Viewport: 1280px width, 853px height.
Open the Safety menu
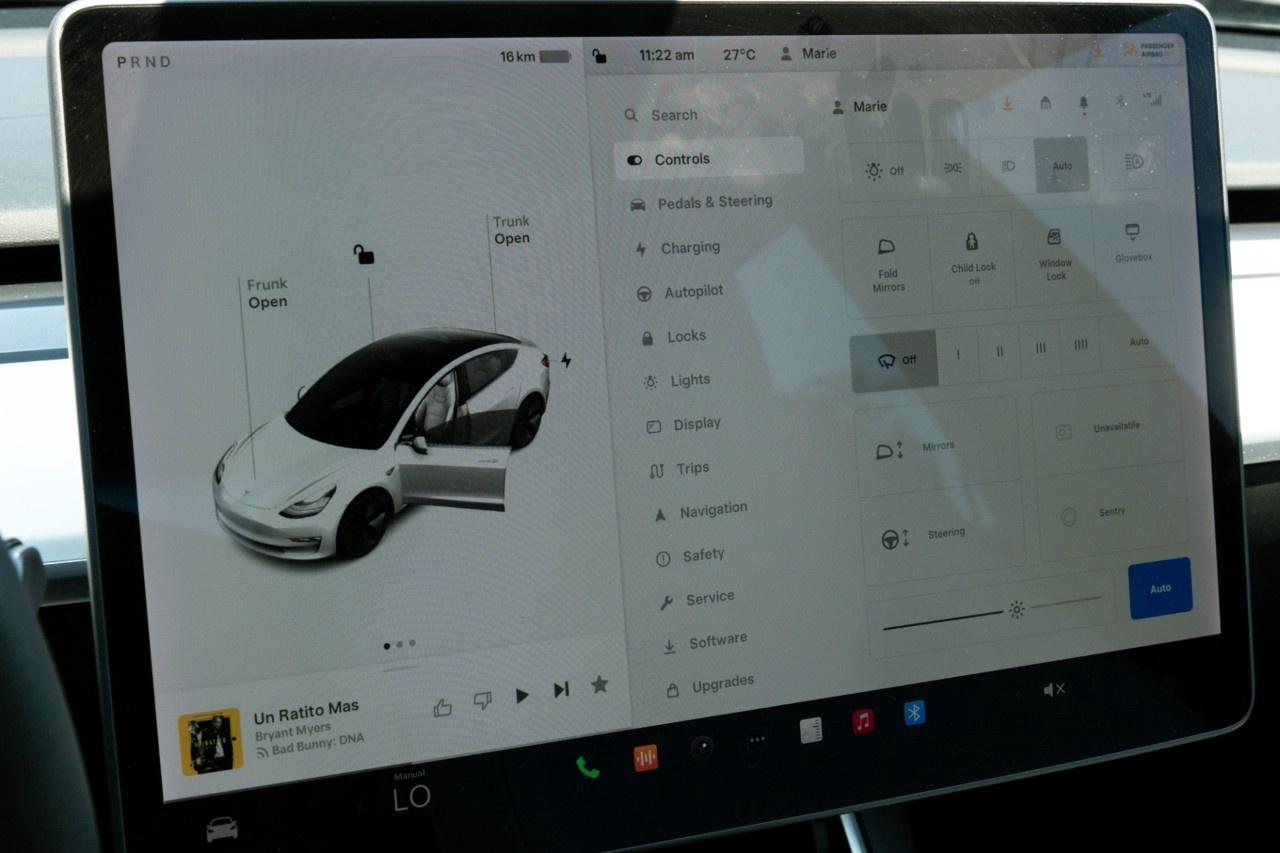point(690,556)
